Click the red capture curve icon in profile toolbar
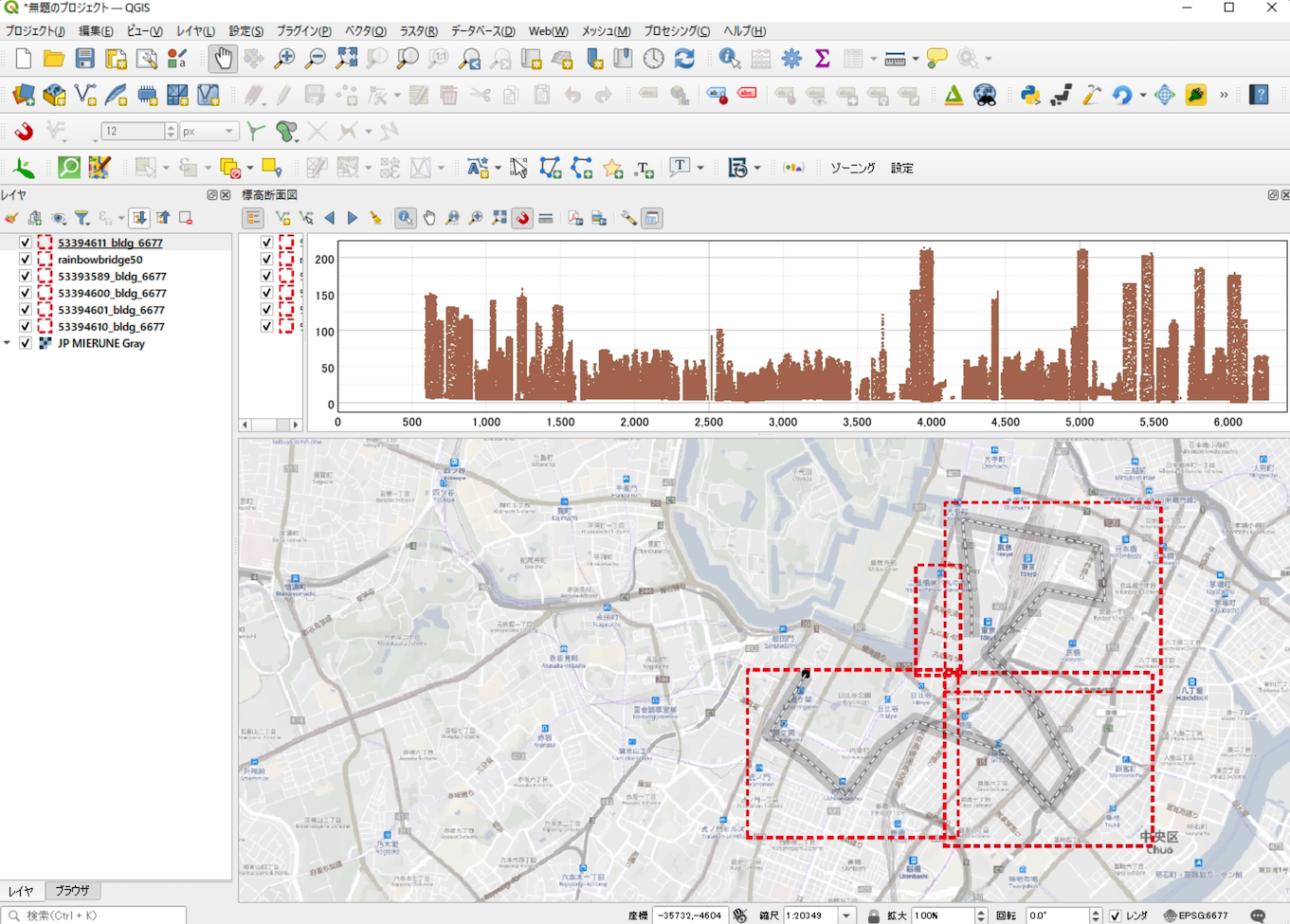The image size is (1290, 924). (522, 219)
